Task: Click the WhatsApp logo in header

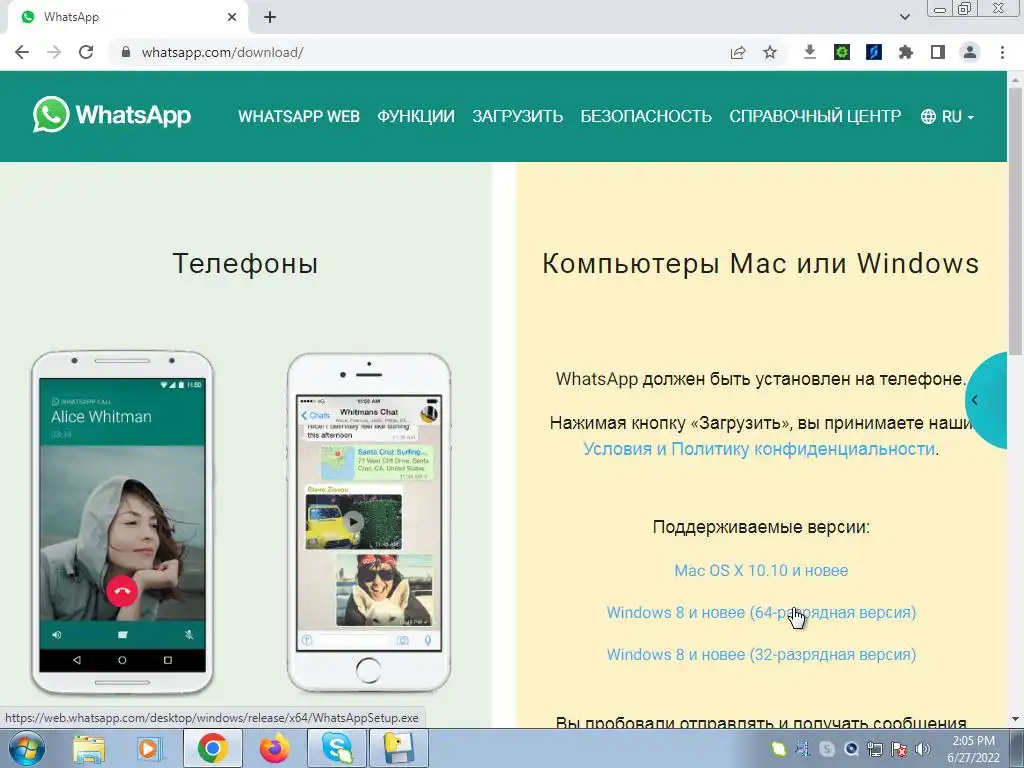Action: coord(112,115)
